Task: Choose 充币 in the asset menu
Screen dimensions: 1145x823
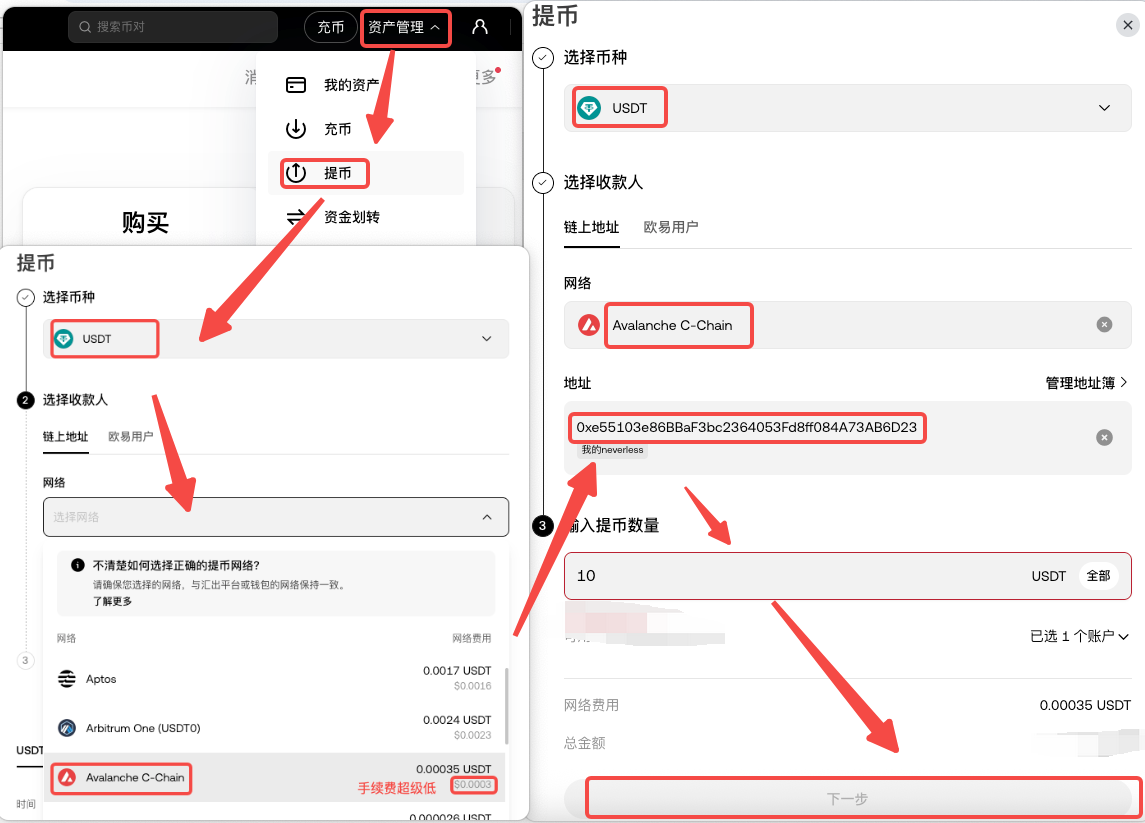Action: click(337, 129)
